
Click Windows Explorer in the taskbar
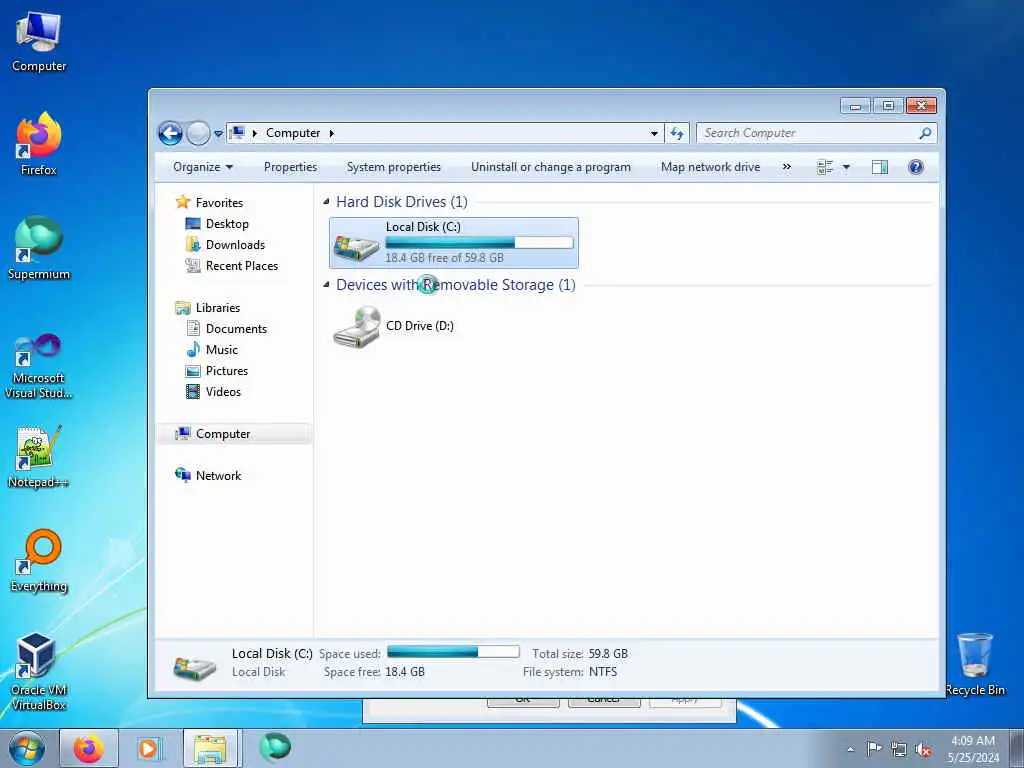tap(210, 748)
